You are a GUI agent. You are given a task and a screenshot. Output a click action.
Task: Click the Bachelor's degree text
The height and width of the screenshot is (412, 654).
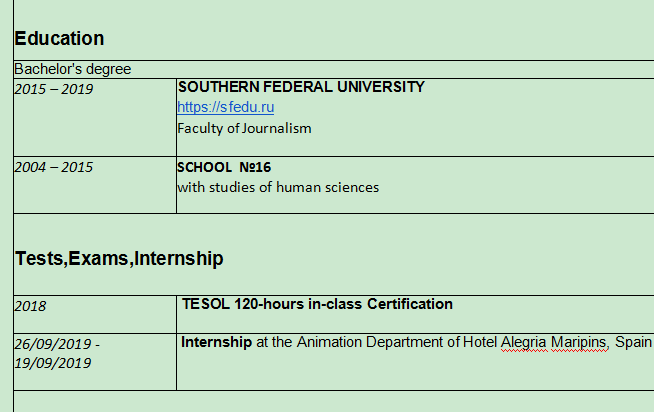(x=73, y=69)
